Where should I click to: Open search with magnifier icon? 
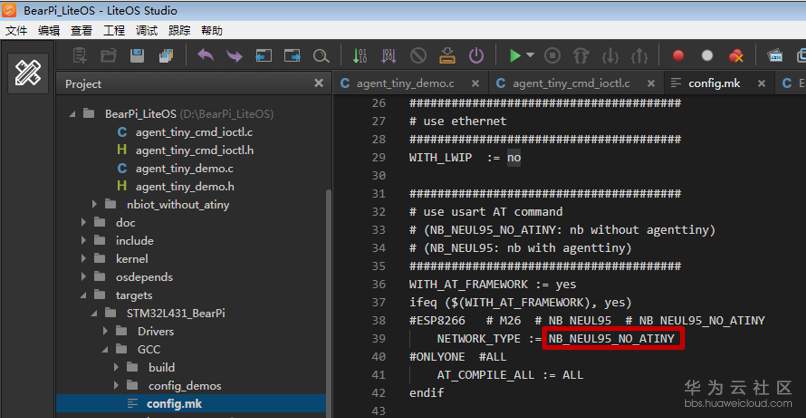click(x=321, y=56)
